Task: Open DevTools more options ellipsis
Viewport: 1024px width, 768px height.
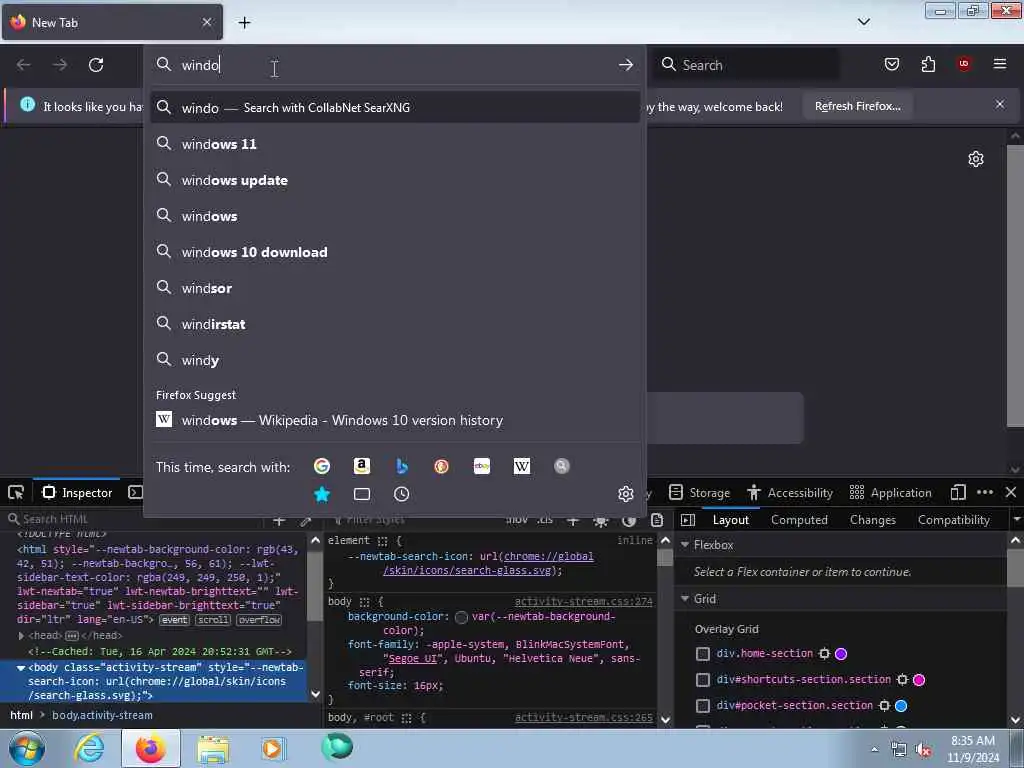Action: coord(985,492)
